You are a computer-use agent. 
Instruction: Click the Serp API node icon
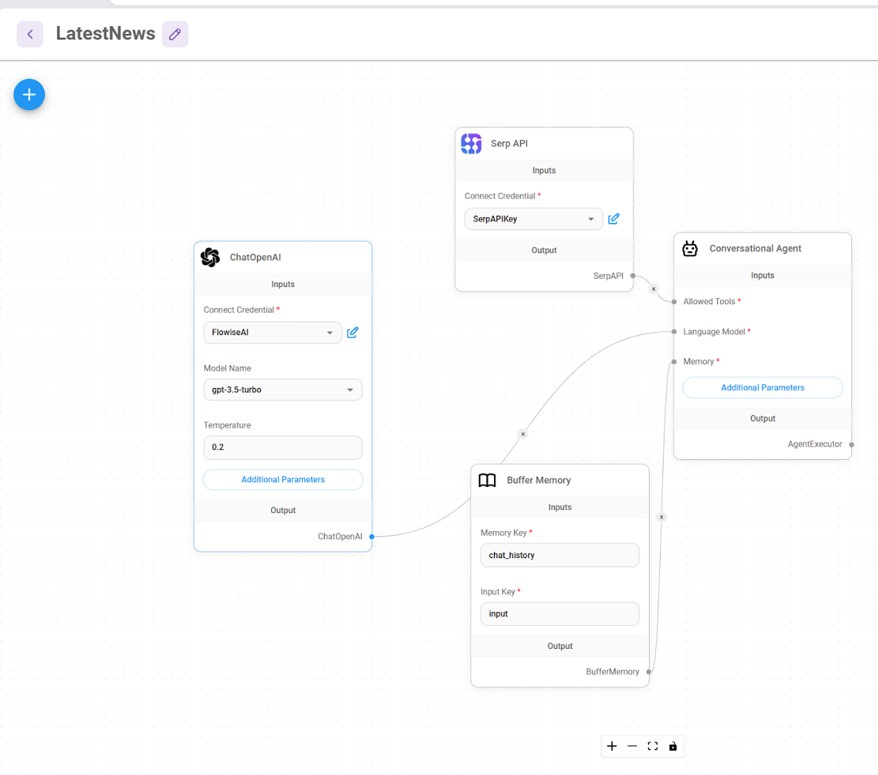tap(471, 143)
